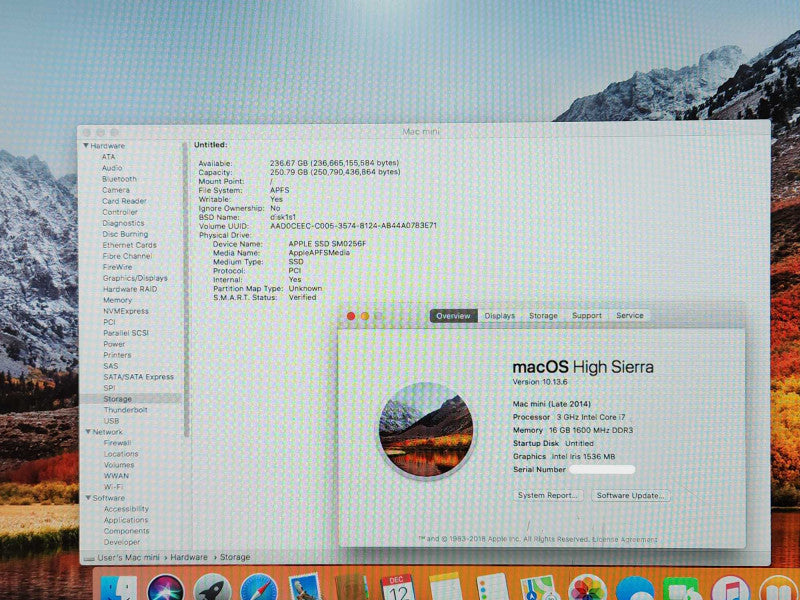The width and height of the screenshot is (800, 600).
Task: Switch to the Storage tab
Action: click(x=543, y=316)
